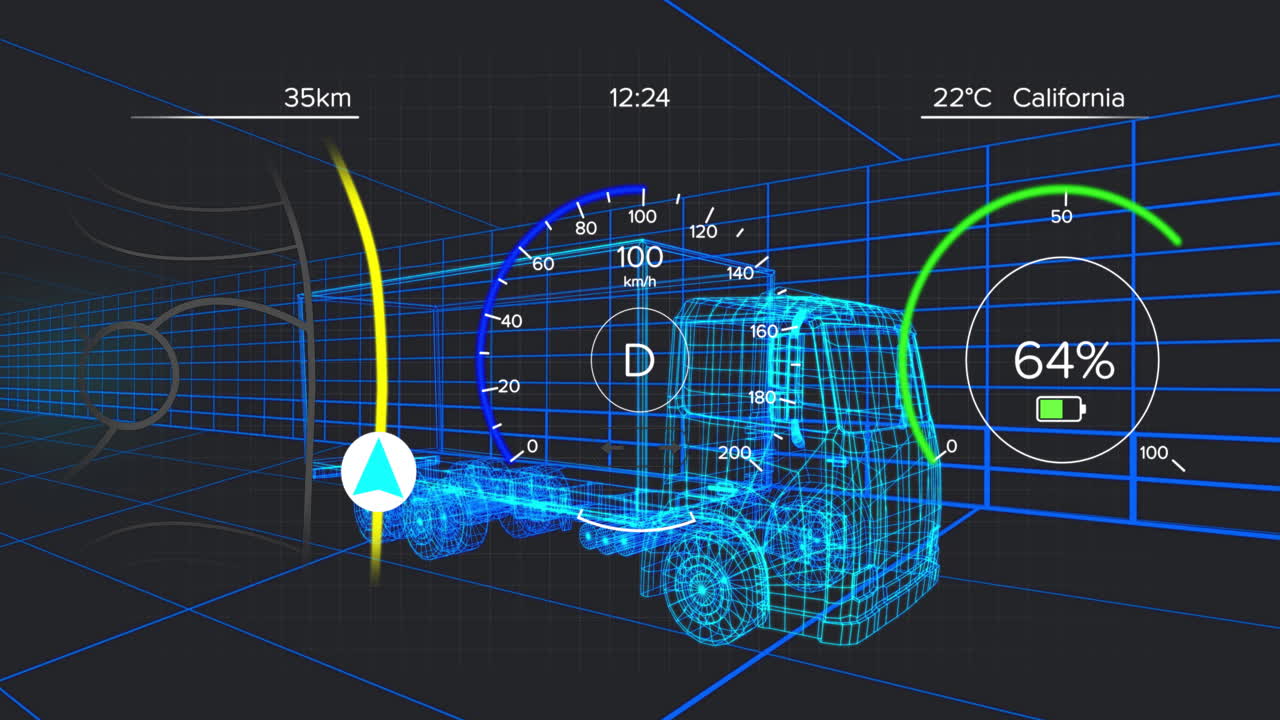Screen dimensions: 1280x720
Task: Click the California location label
Action: click(x=1069, y=98)
